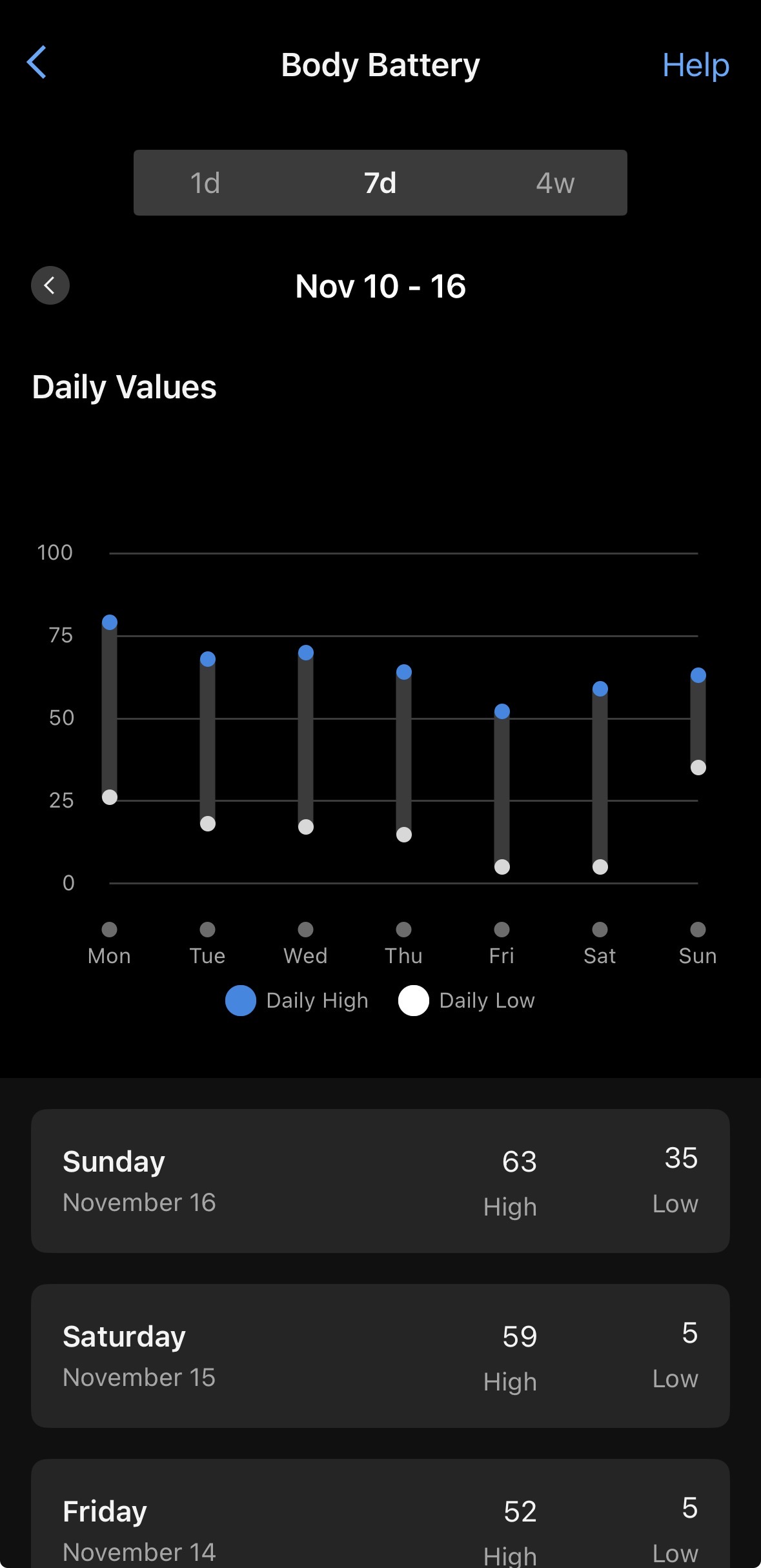Tap Thursday's range bar in chart
The image size is (761, 1568).
pos(404,753)
